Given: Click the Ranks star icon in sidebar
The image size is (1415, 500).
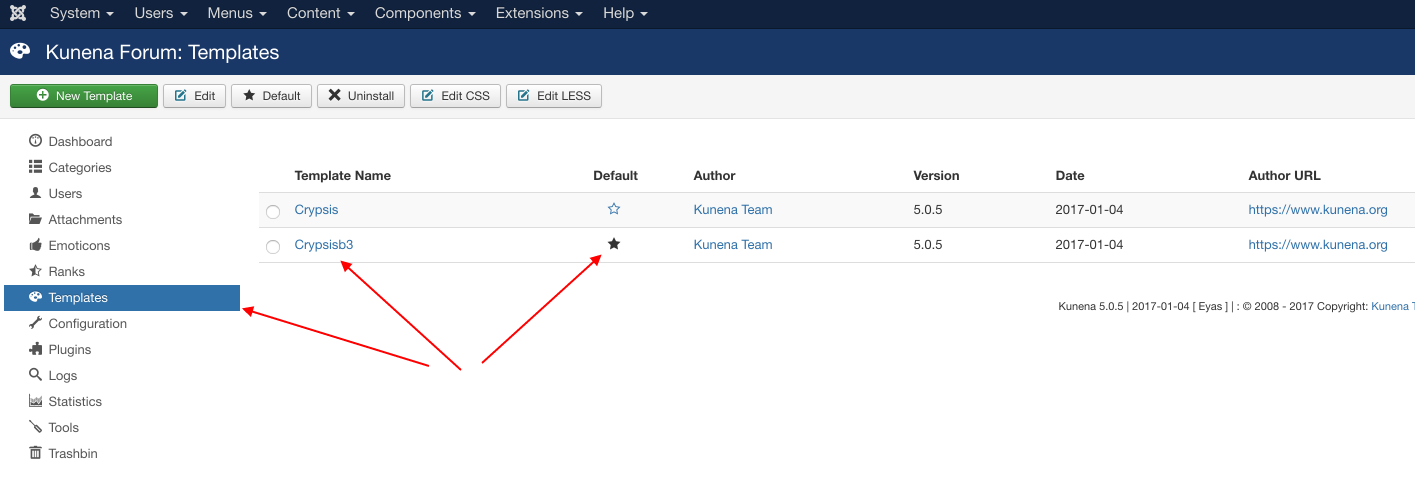Looking at the screenshot, I should tap(36, 271).
